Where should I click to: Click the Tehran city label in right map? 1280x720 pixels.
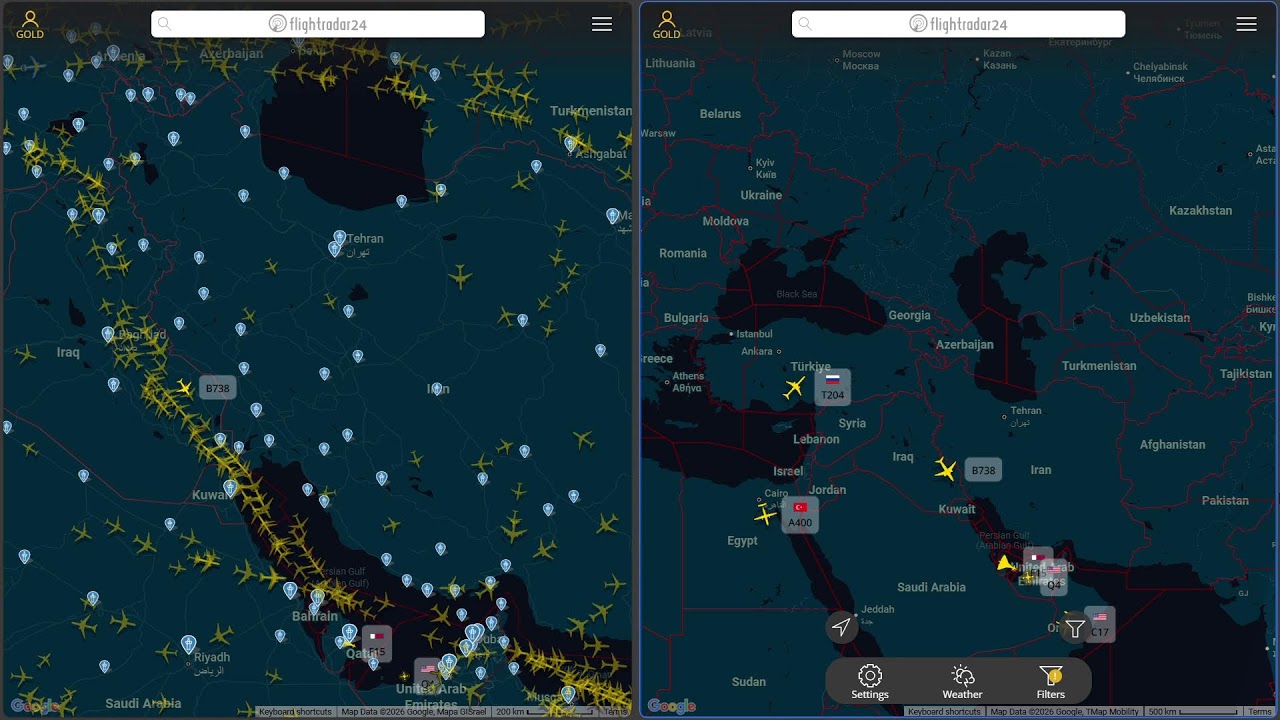click(x=1026, y=410)
